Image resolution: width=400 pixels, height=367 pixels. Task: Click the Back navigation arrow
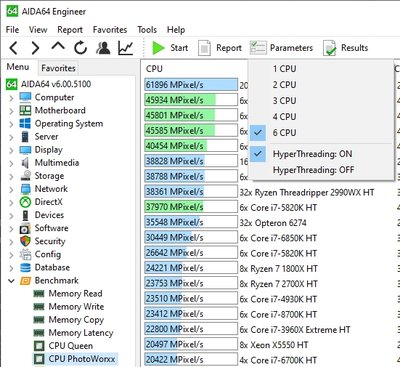(14, 48)
